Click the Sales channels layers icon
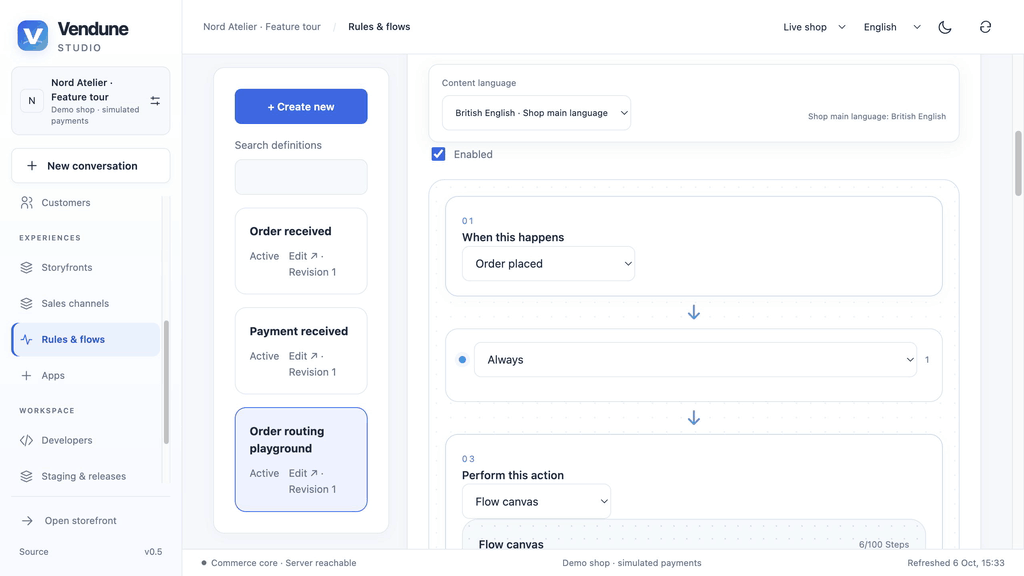This screenshot has height=576, width=1024. click(x=26, y=303)
